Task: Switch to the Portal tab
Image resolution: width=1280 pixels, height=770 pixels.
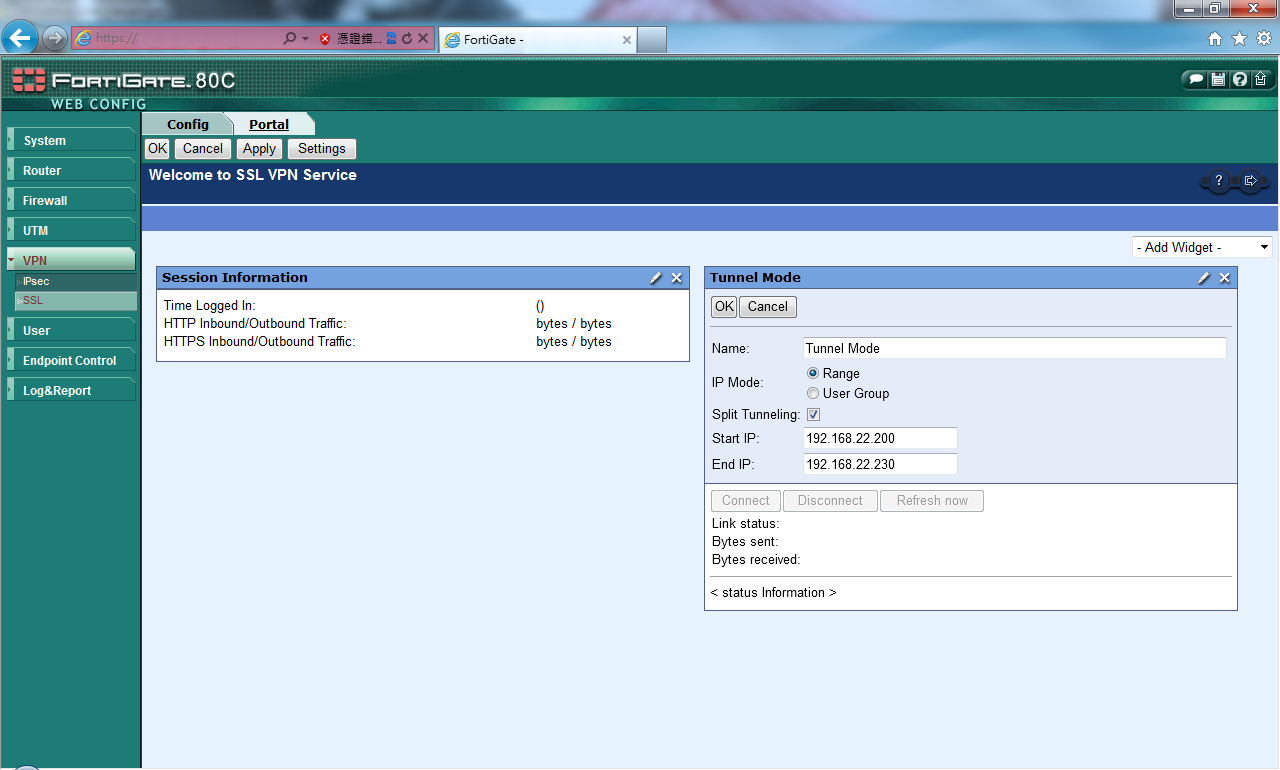Action: pos(269,124)
